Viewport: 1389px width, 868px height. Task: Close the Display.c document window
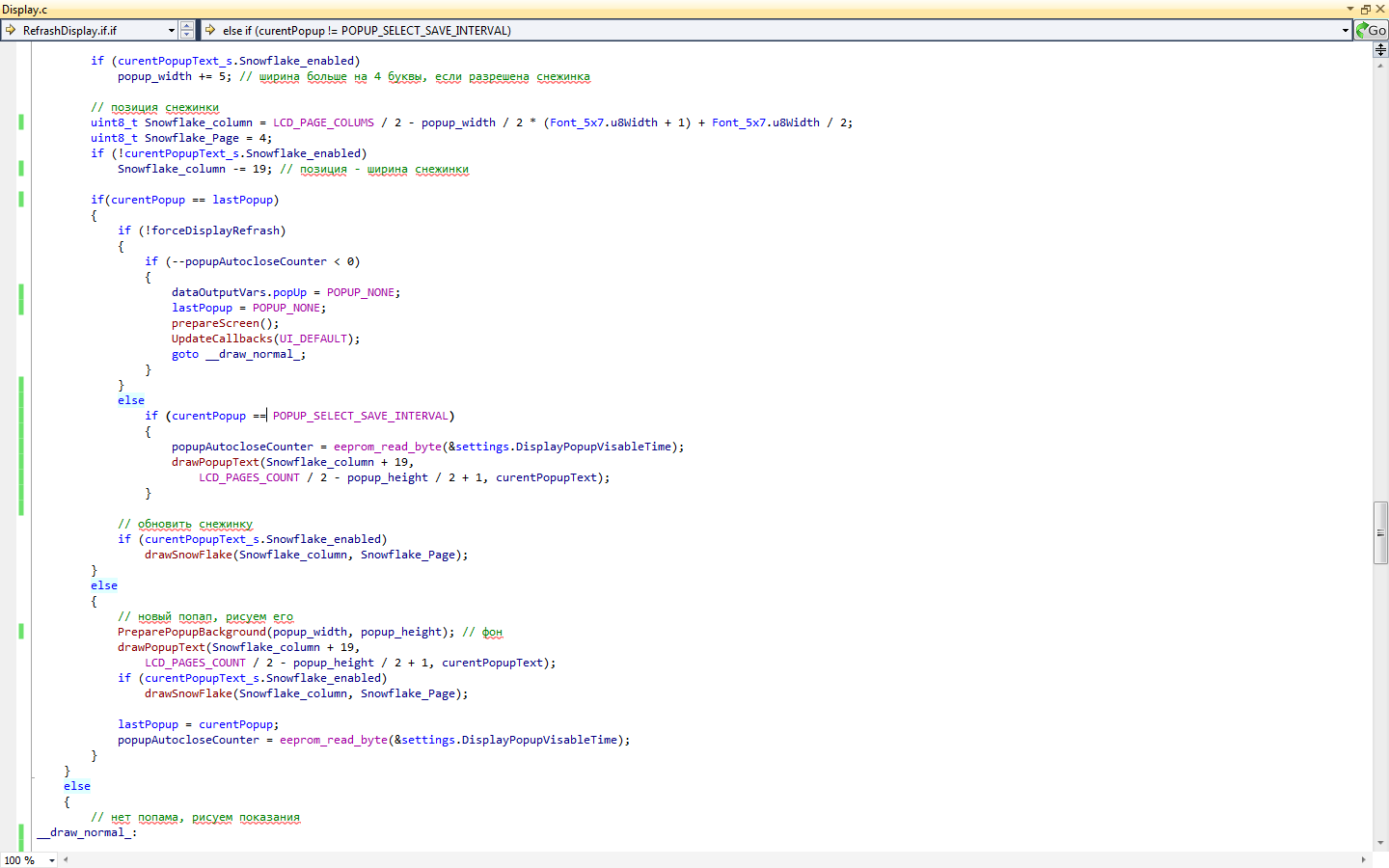coord(1379,9)
